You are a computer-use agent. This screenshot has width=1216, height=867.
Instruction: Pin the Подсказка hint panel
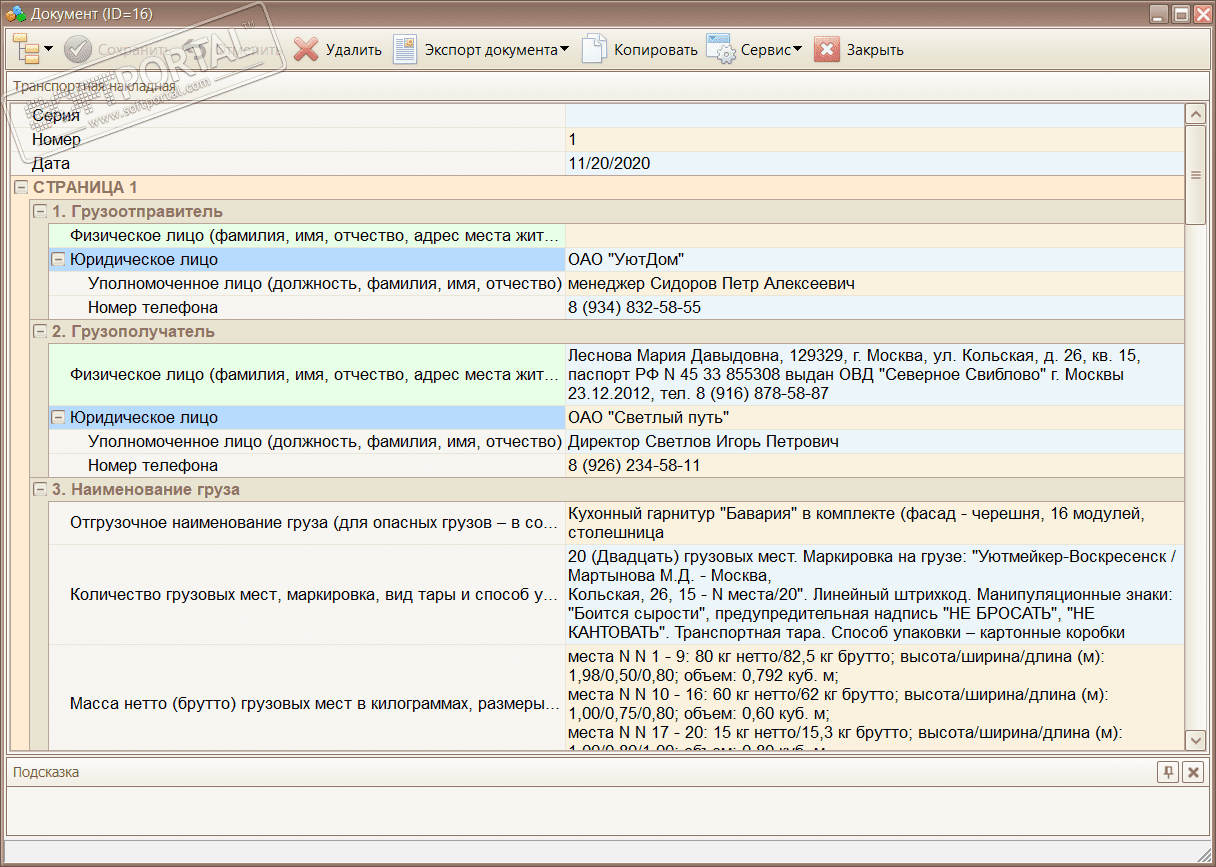click(1167, 772)
